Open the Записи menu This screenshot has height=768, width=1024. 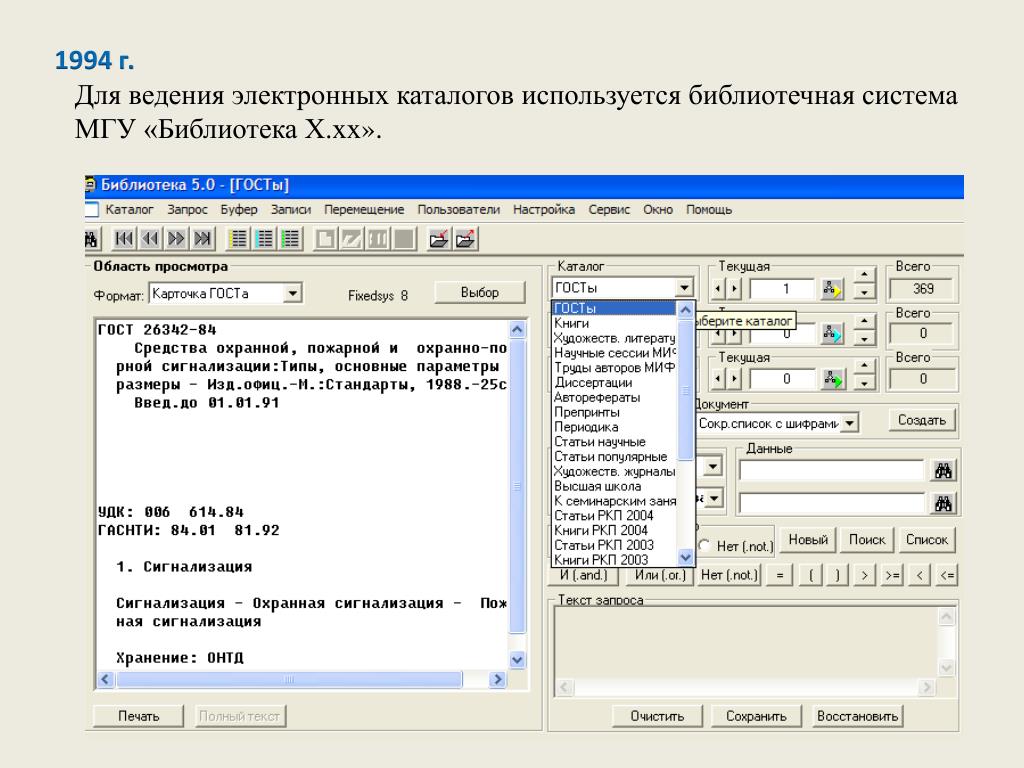[x=291, y=210]
